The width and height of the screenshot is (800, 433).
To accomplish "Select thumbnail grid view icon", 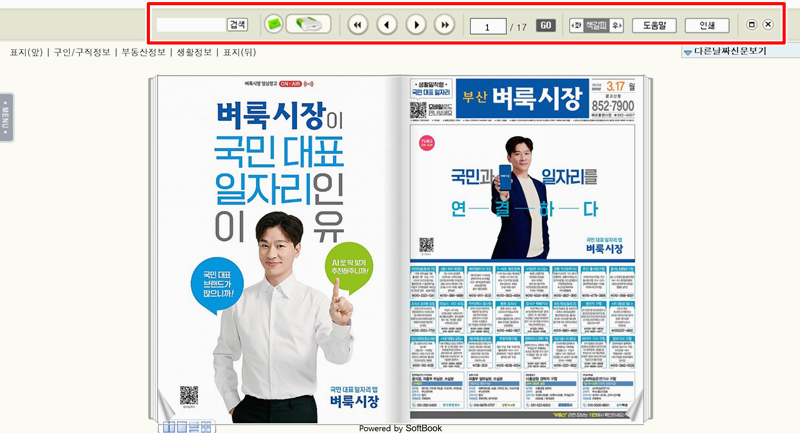I will 206,427.
